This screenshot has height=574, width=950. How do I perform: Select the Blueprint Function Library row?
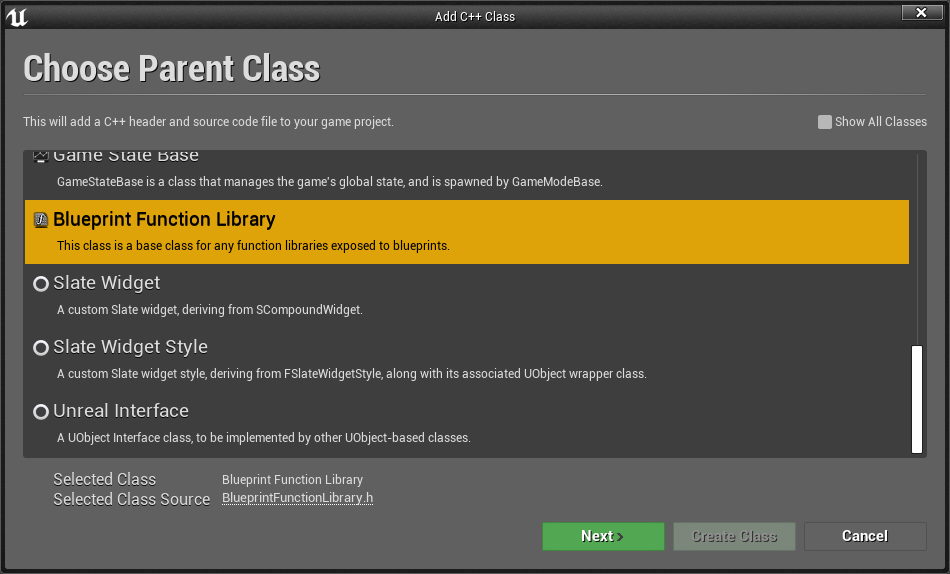pyautogui.click(x=467, y=232)
